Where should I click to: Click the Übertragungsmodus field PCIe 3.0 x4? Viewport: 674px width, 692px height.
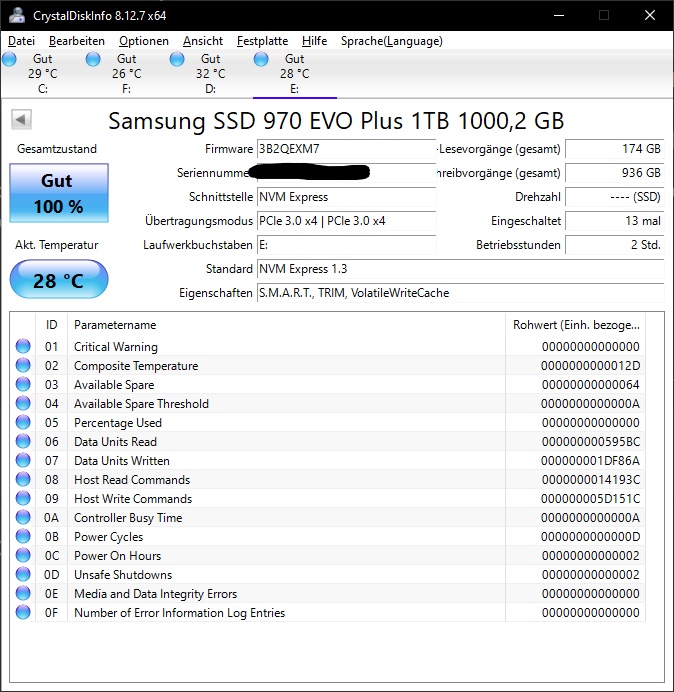point(346,221)
